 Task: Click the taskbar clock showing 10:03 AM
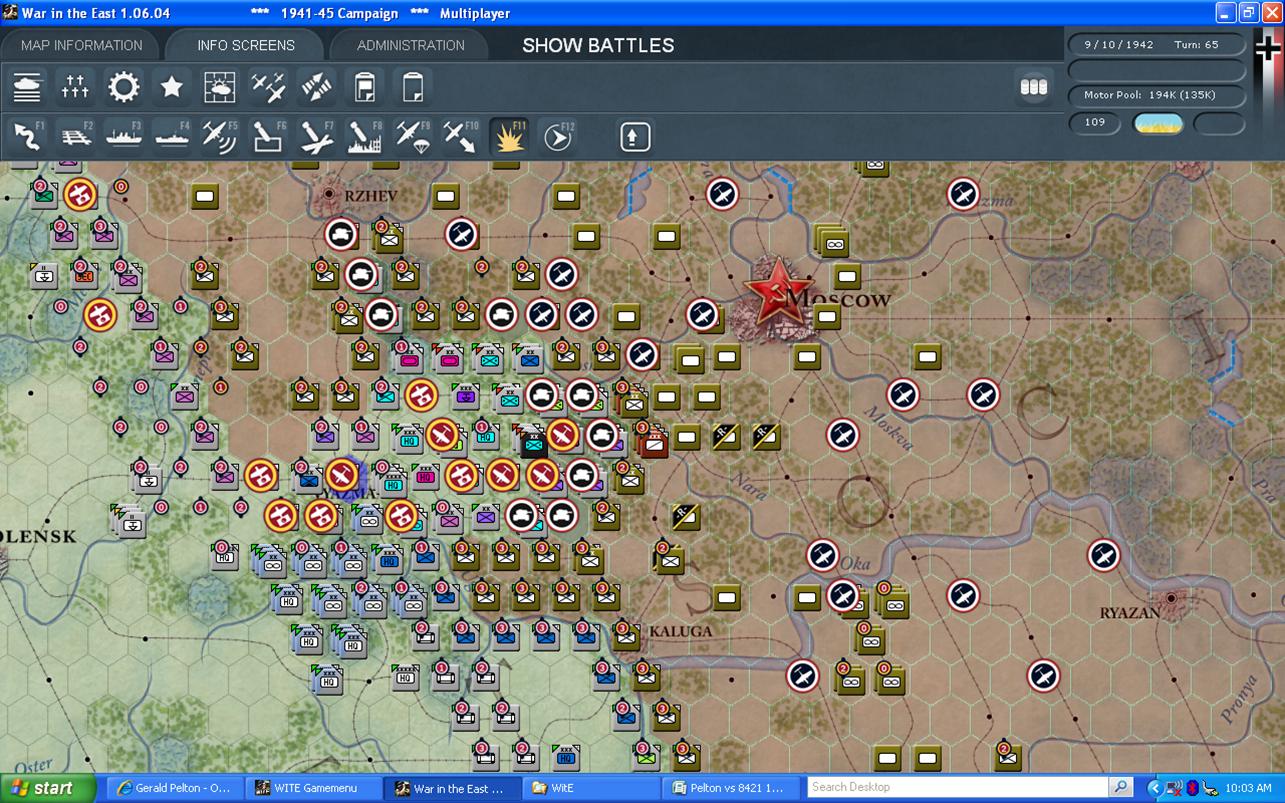[x=1249, y=788]
